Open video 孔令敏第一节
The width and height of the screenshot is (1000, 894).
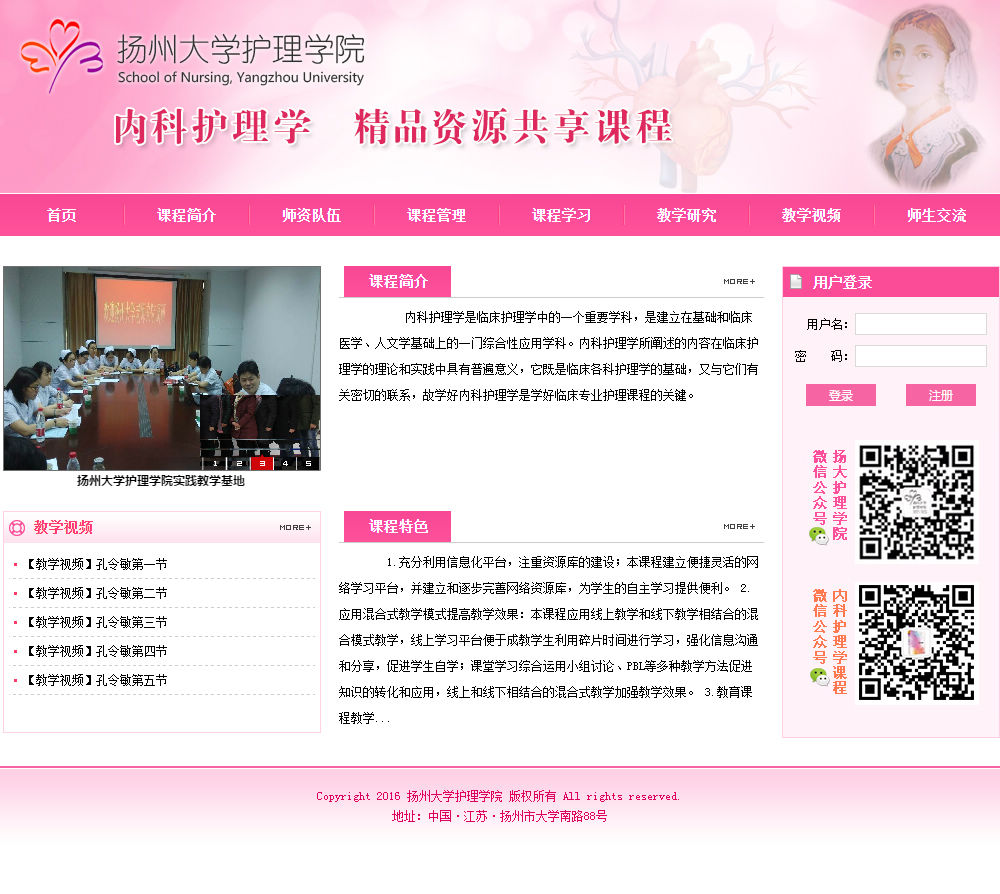click(97, 564)
